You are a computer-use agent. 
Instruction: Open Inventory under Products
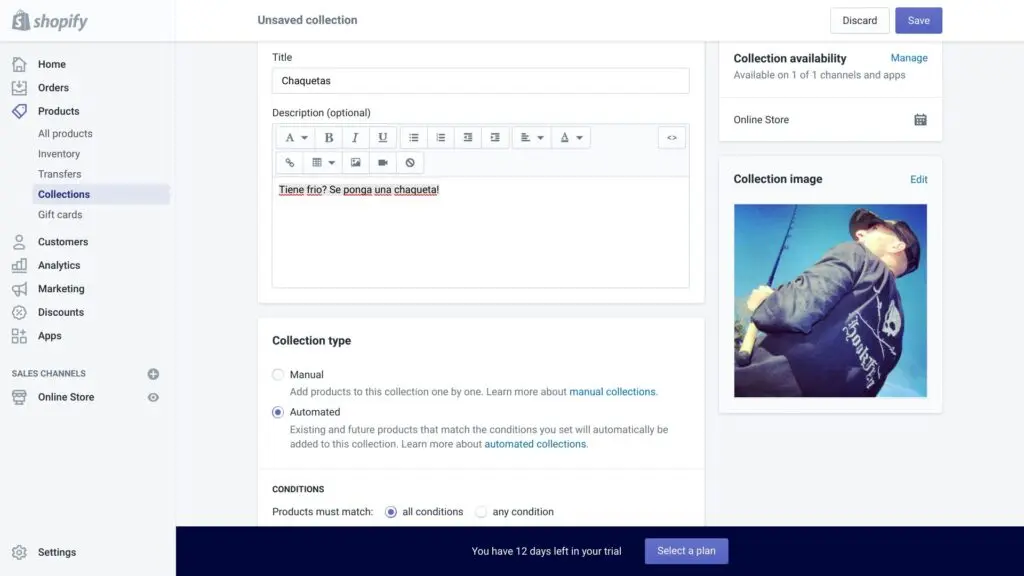(x=59, y=154)
